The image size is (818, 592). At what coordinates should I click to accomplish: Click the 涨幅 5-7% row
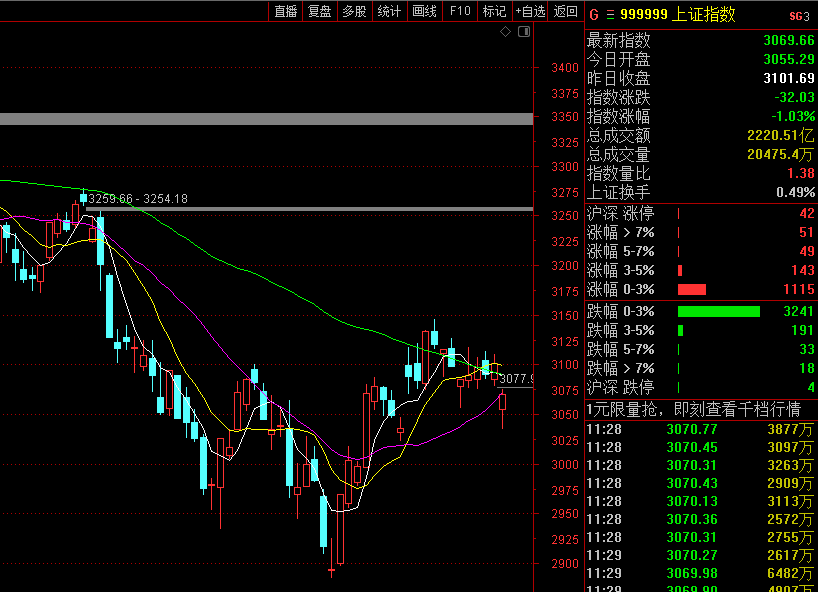[701, 251]
